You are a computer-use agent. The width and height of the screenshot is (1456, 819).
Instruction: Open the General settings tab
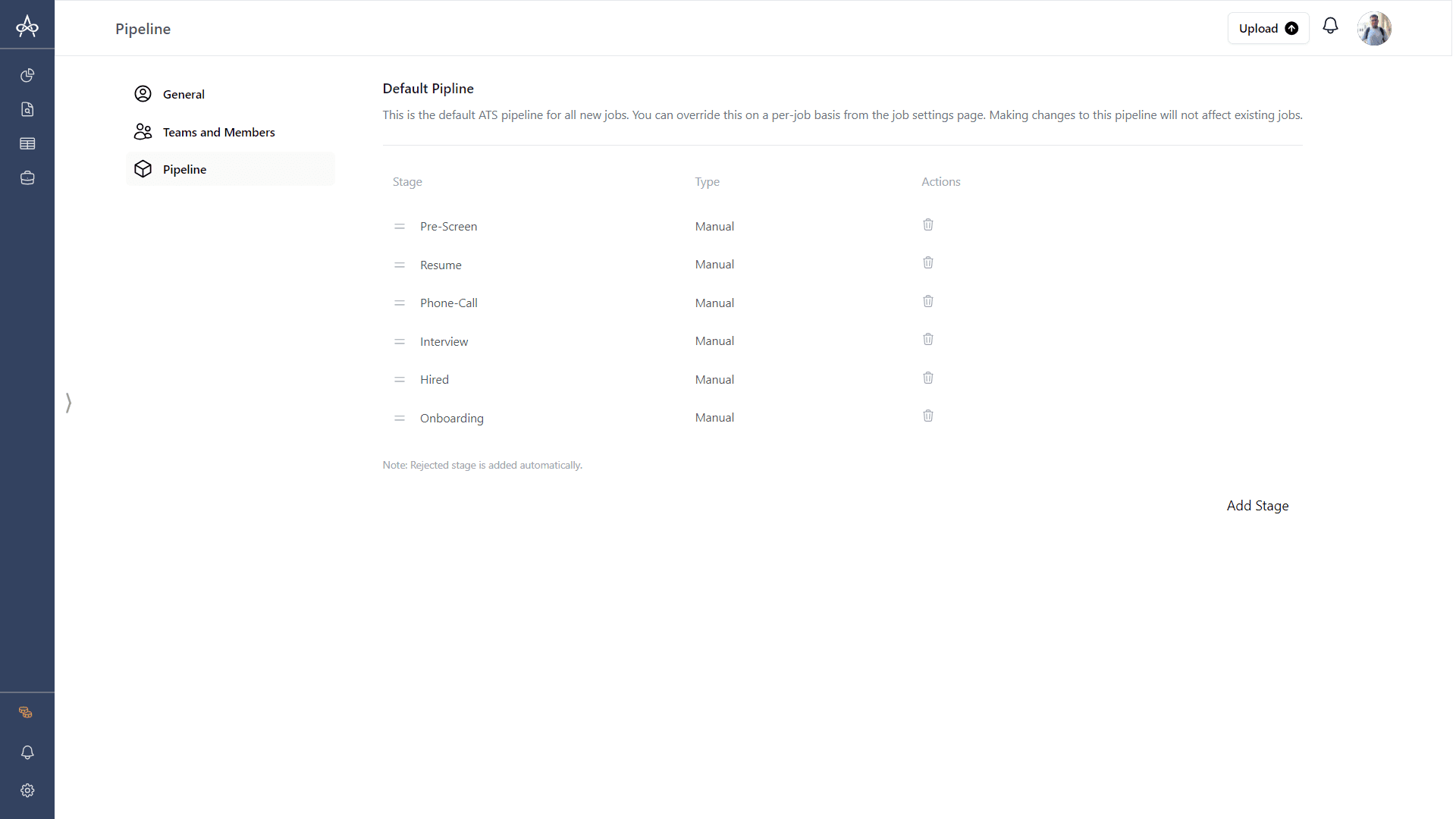tap(184, 94)
